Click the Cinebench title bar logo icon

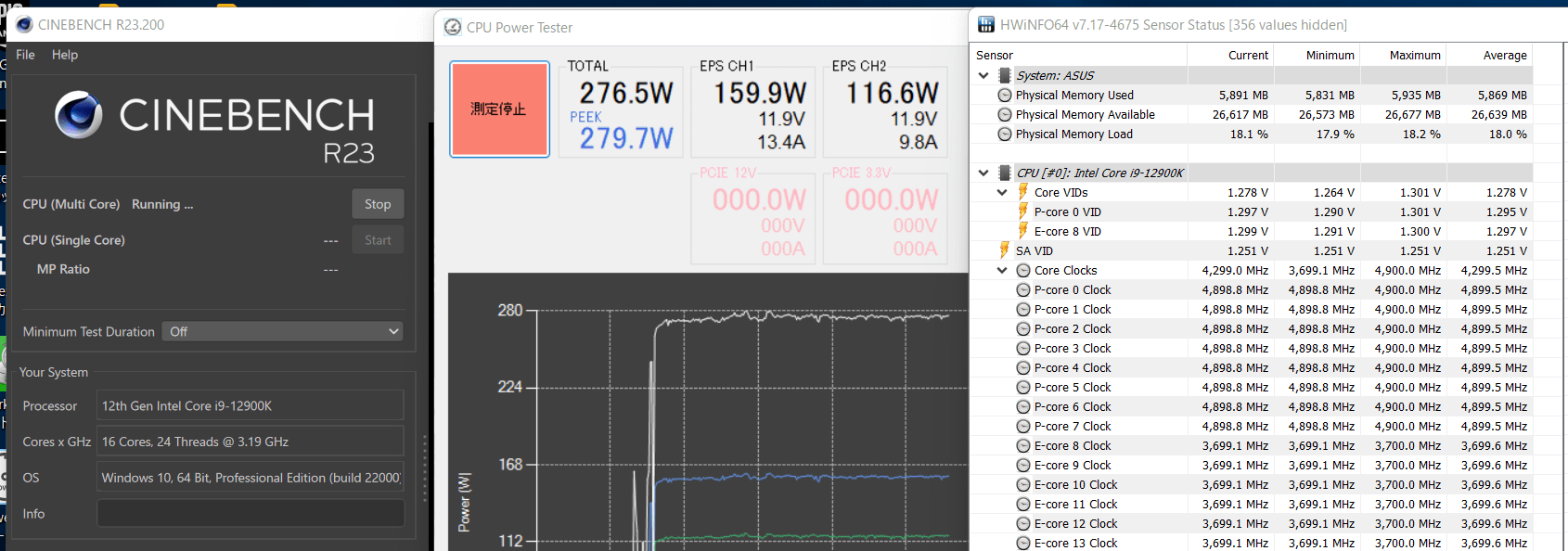click(25, 25)
